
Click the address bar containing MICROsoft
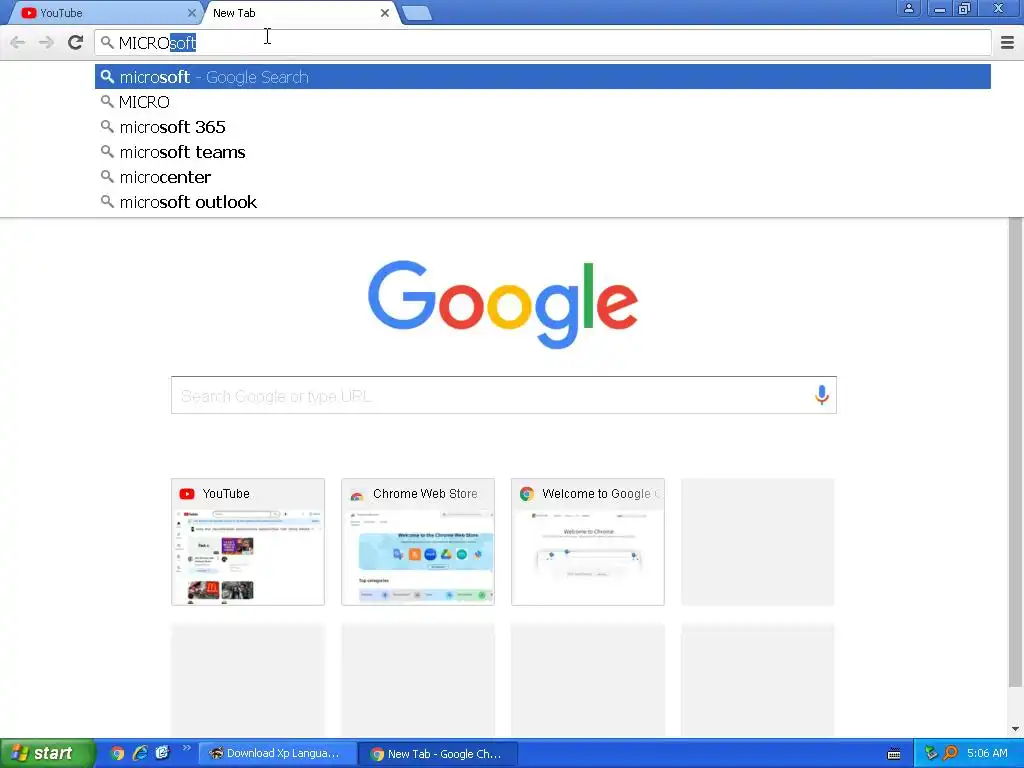click(543, 43)
